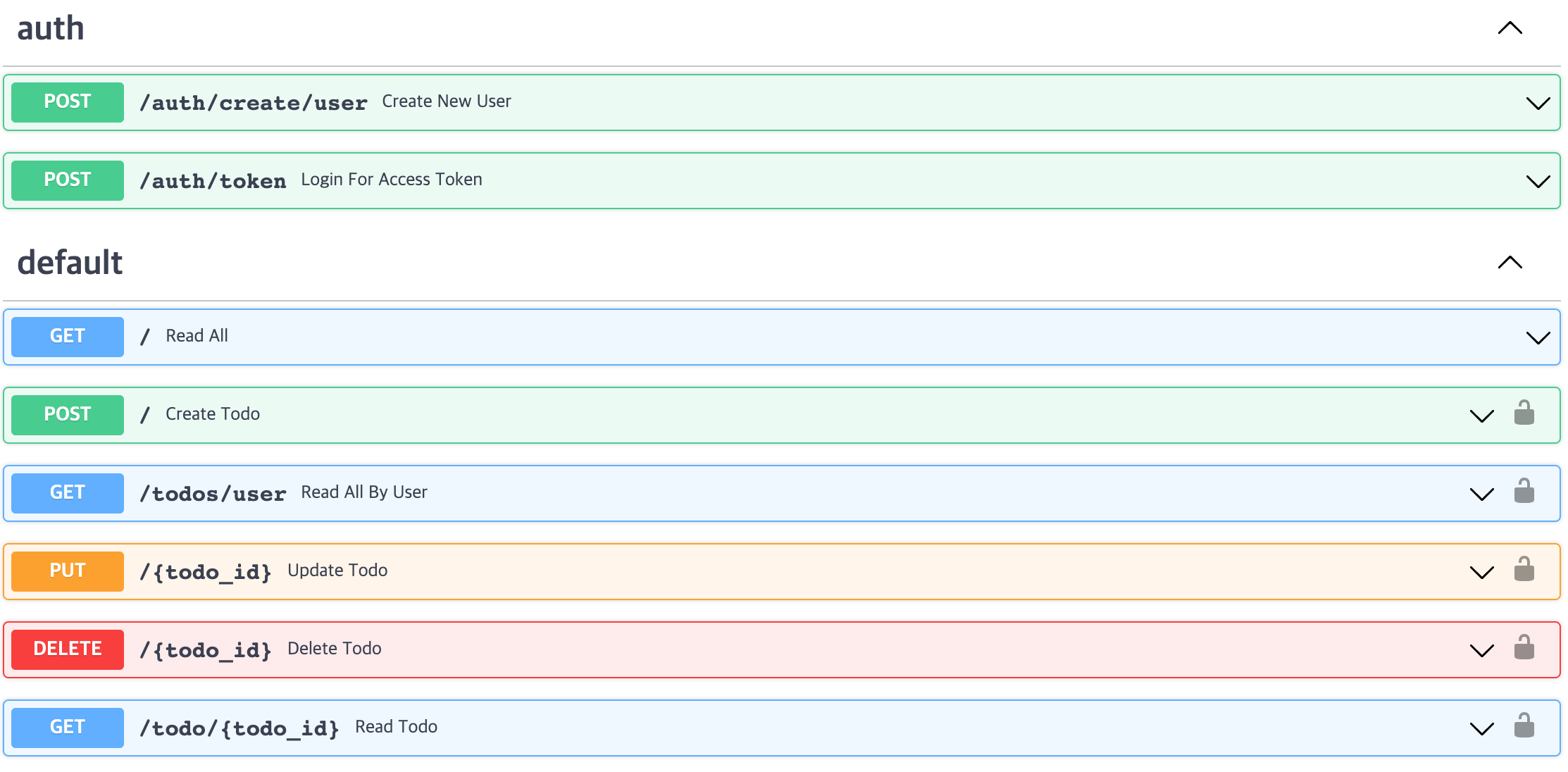Viewport: 1568px width, 772px height.
Task: Click the Login For Access Token description
Action: point(392,180)
